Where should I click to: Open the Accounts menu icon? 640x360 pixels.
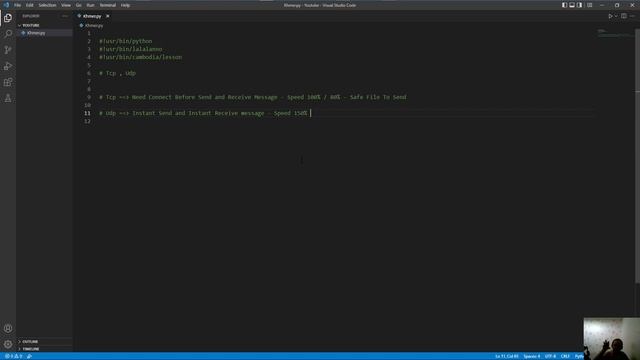coord(8,328)
